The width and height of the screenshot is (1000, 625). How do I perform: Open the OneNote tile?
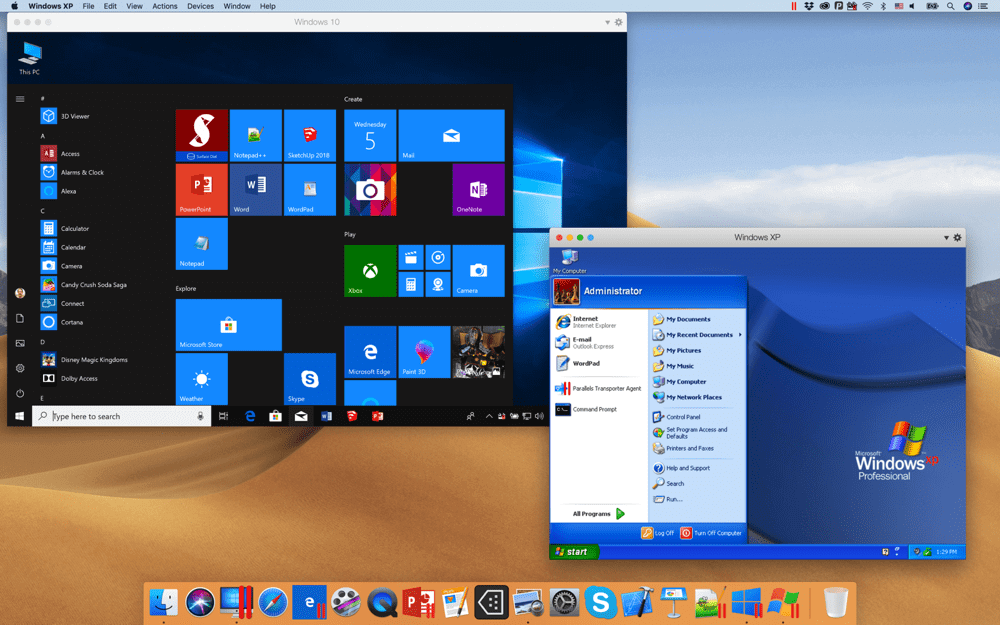tap(478, 190)
